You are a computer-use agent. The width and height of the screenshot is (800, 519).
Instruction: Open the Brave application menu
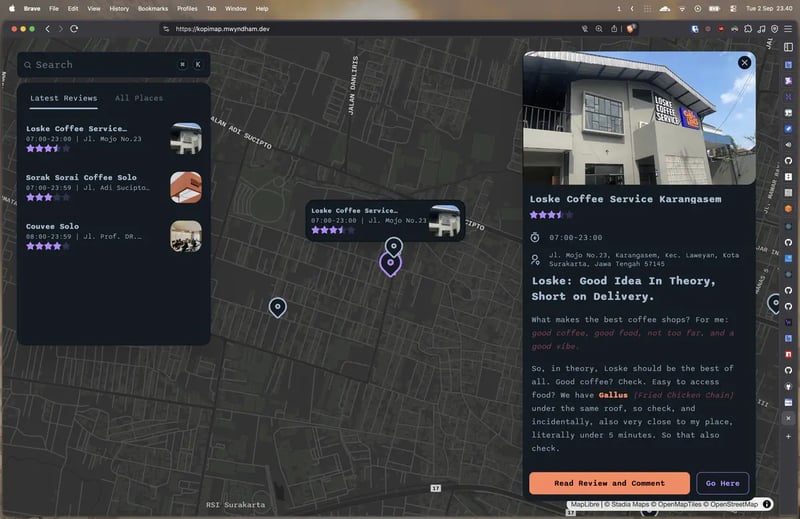[x=32, y=9]
